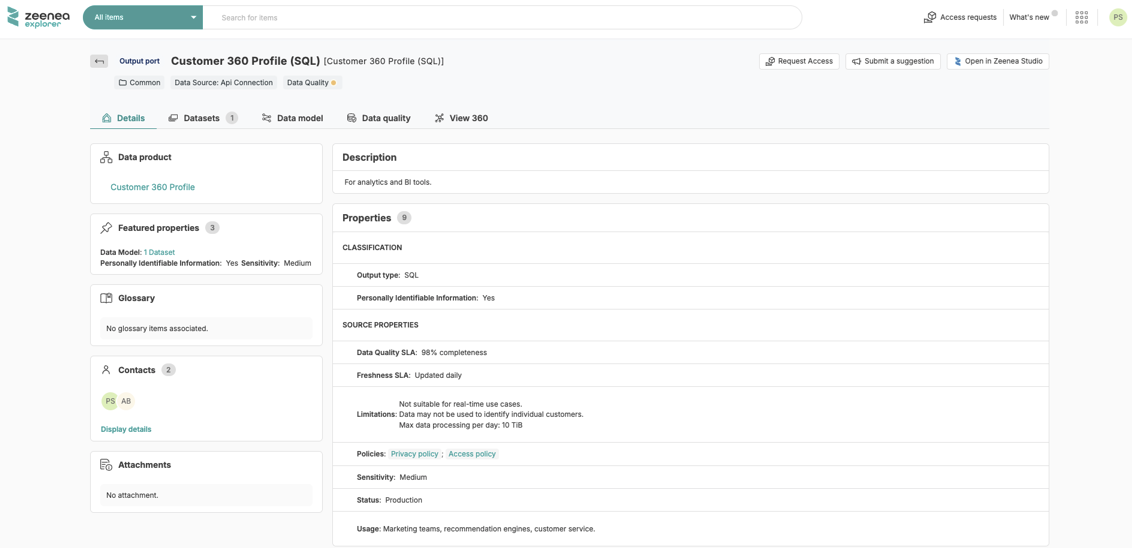Click Submit a suggestion button
The width and height of the screenshot is (1132, 548).
click(x=892, y=61)
